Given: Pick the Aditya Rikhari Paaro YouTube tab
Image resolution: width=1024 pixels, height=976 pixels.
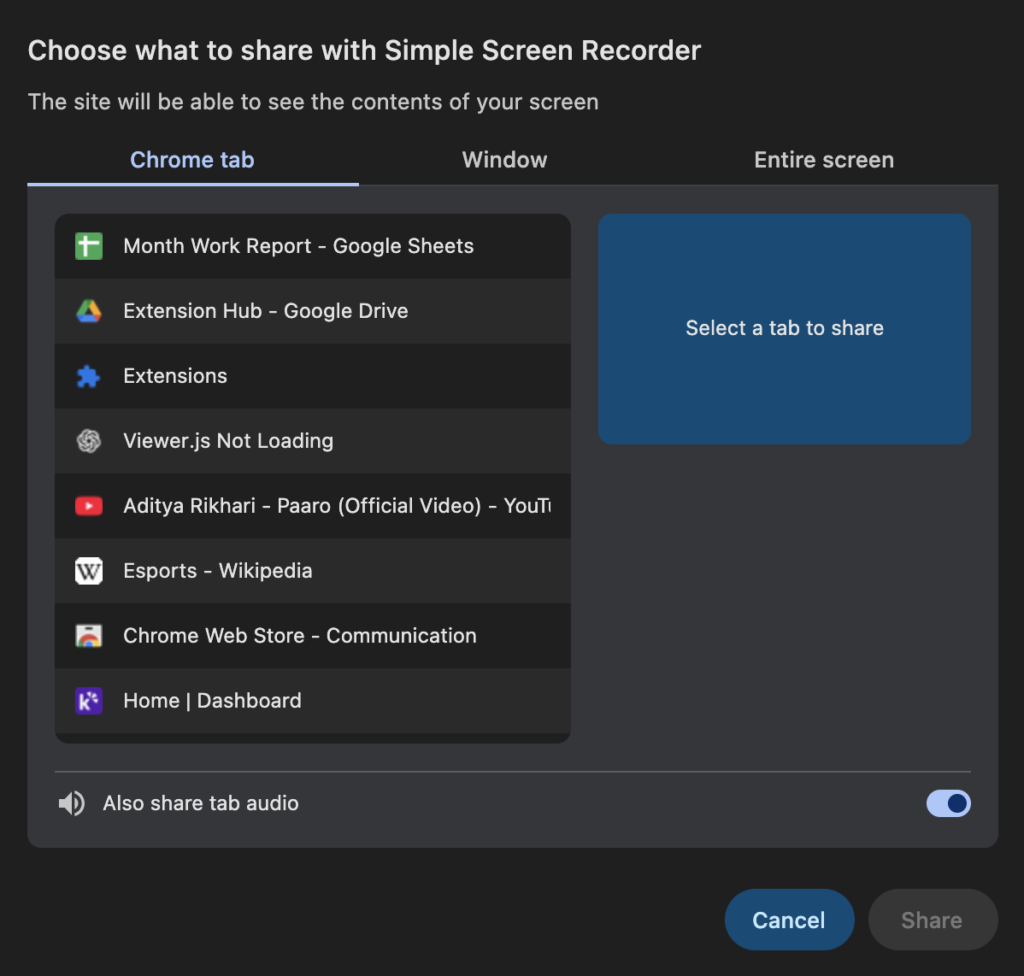Looking at the screenshot, I should coord(336,506).
